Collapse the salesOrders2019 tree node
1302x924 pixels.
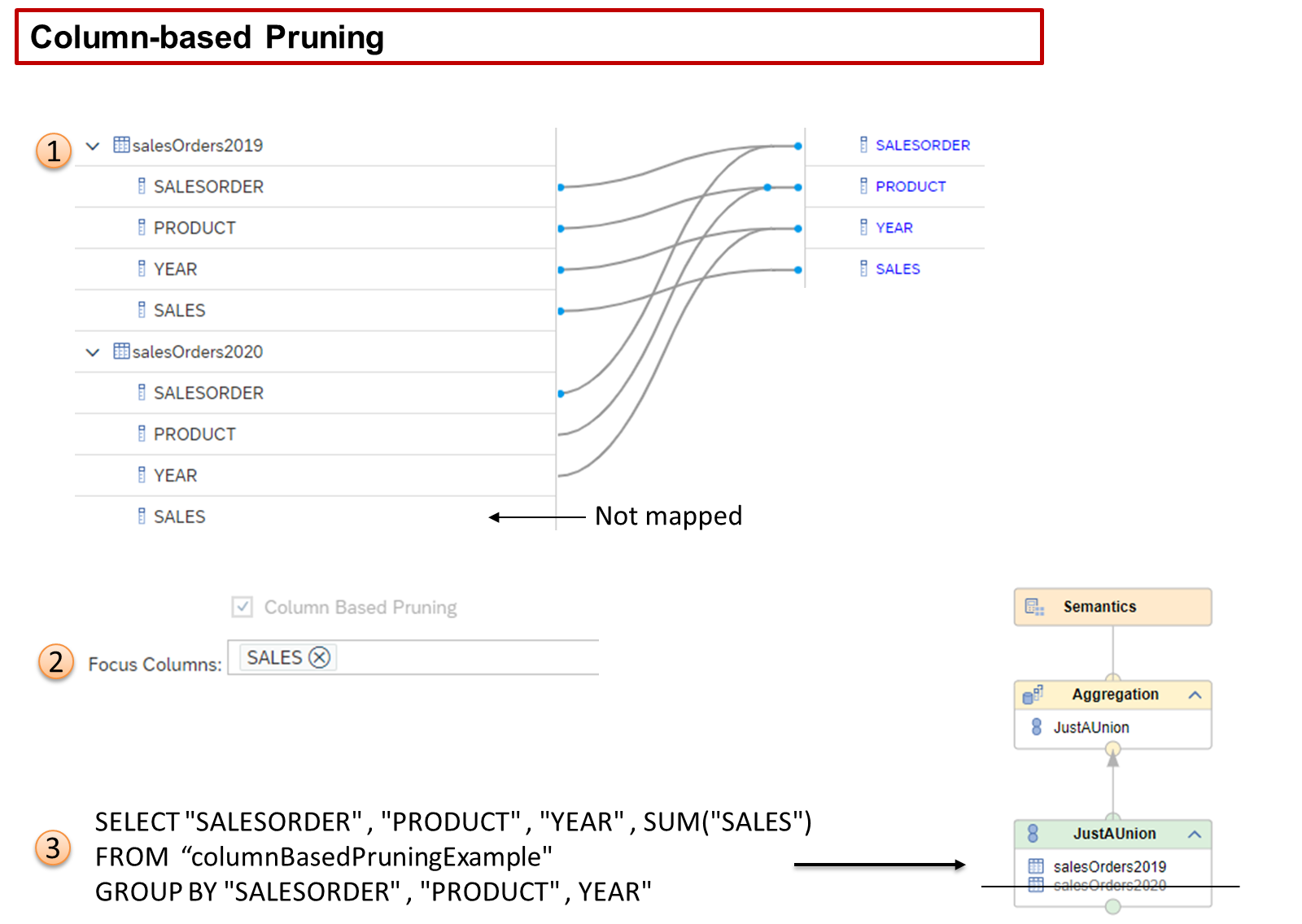point(93,146)
